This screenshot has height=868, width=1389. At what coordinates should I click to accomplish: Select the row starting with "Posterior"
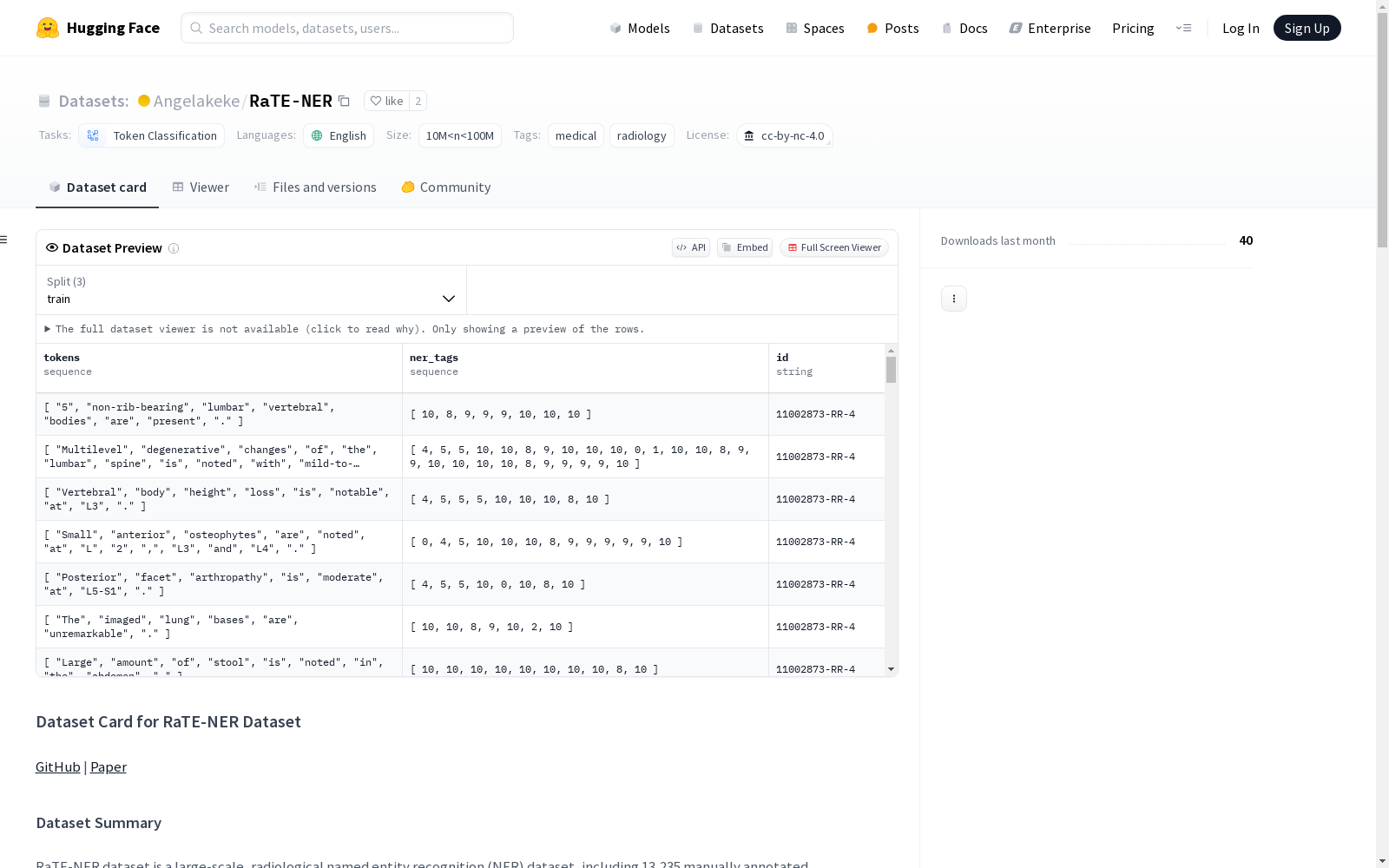click(x=460, y=584)
